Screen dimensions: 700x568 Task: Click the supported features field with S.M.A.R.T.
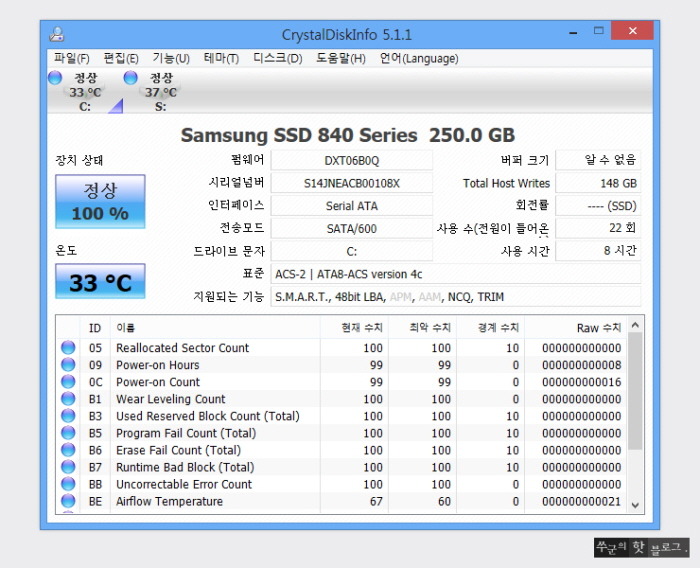(456, 297)
